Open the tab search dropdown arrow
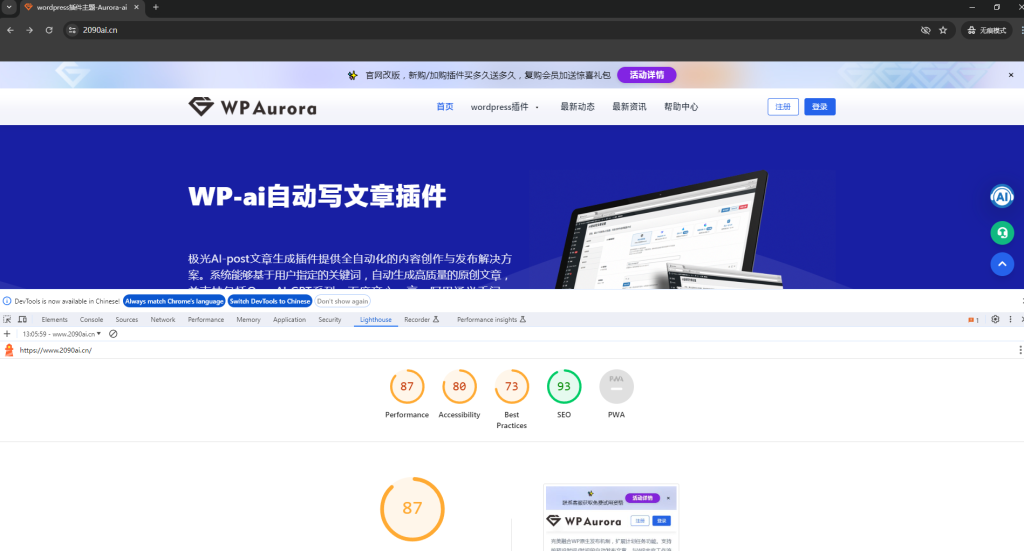 tap(9, 7)
